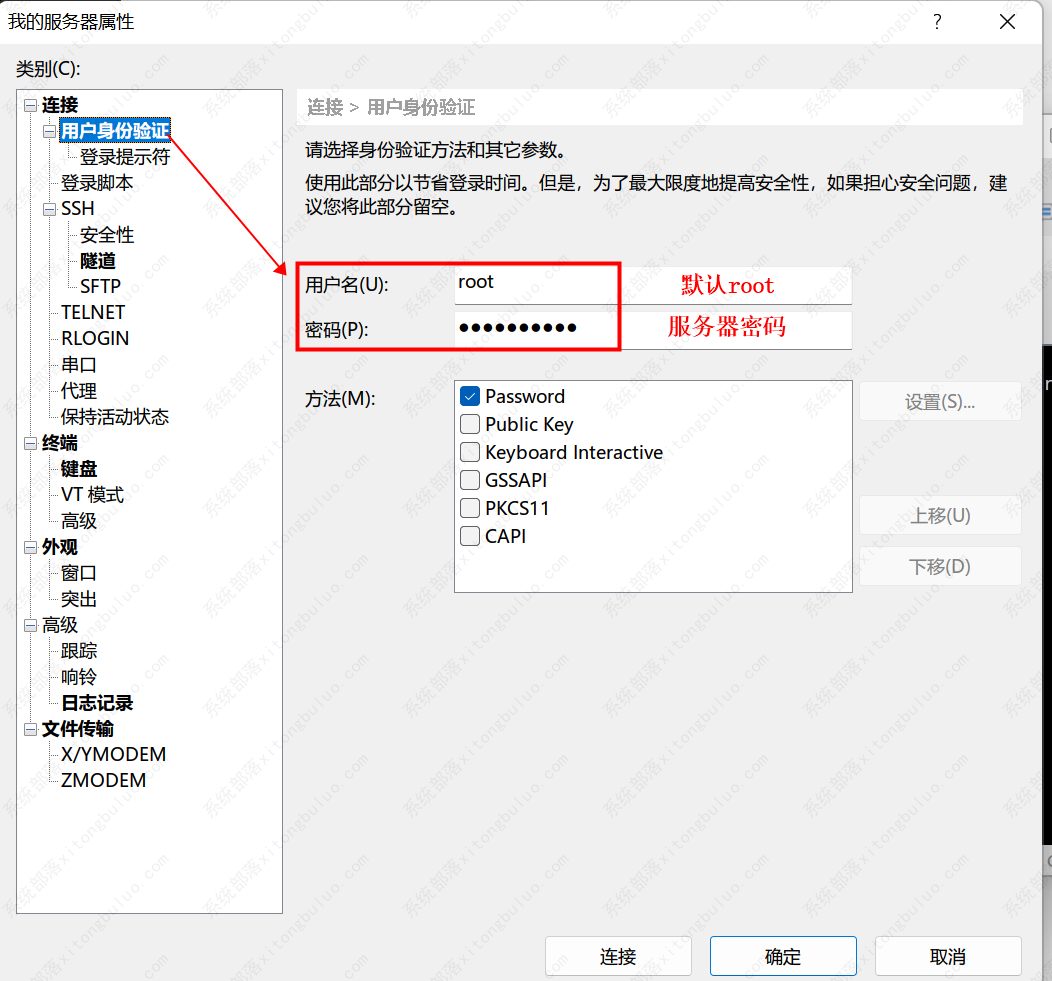1052x981 pixels.
Task: Open the 串口 tree item
Action: (x=78, y=365)
